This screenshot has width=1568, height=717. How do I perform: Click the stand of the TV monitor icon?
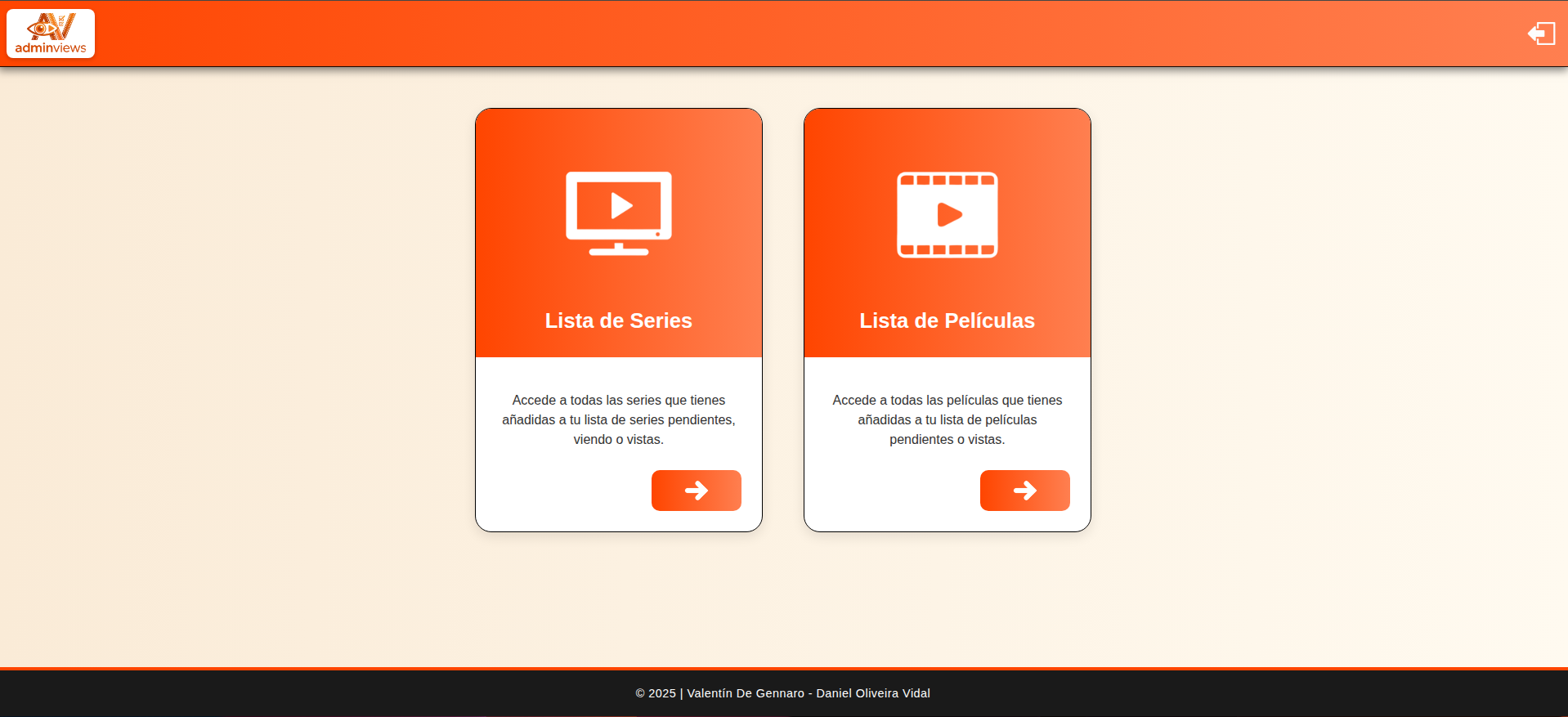(619, 249)
